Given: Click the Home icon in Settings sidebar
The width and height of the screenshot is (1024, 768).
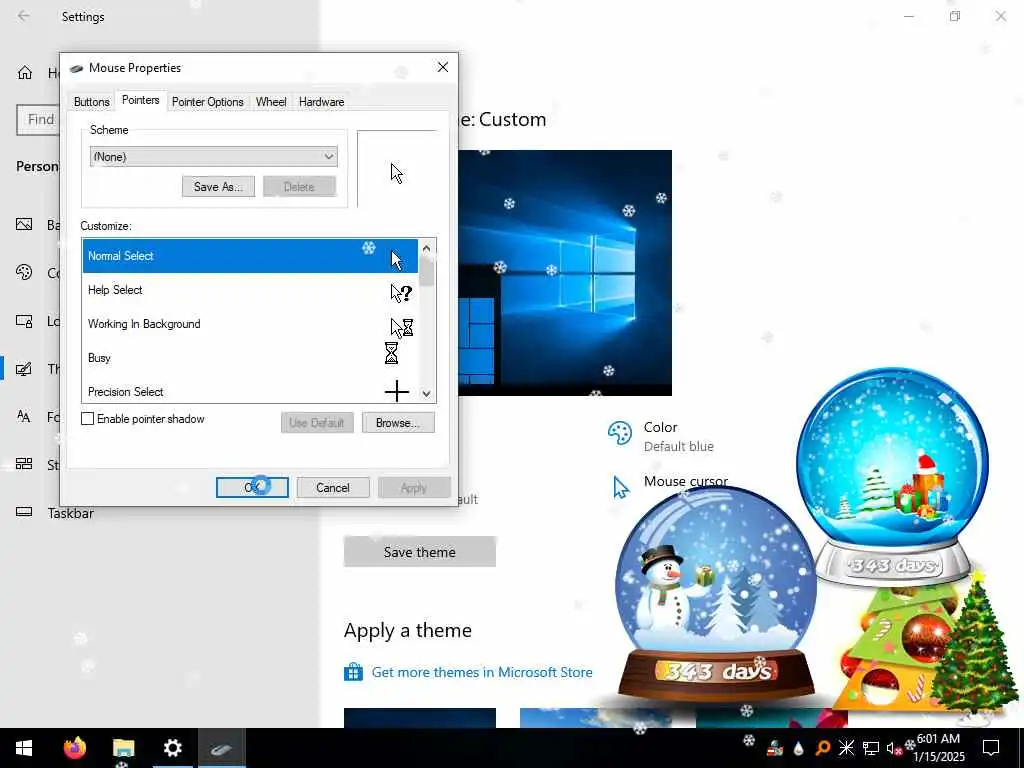Looking at the screenshot, I should pyautogui.click(x=25, y=72).
